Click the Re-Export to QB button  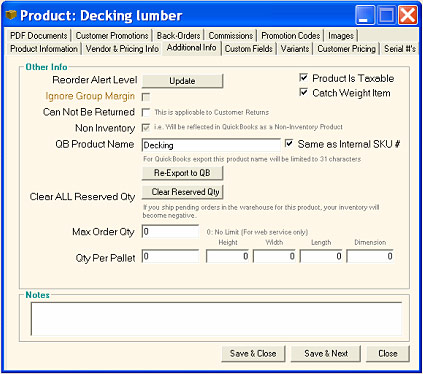coord(182,173)
